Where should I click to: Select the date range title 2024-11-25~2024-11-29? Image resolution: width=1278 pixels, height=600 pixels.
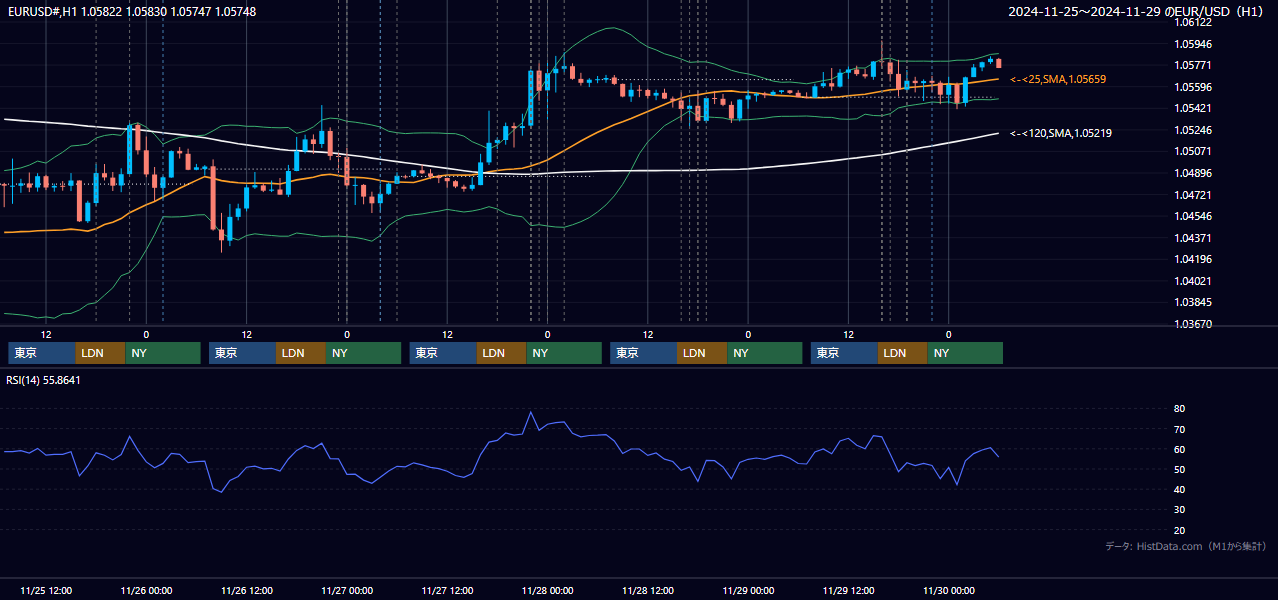pyautogui.click(x=1087, y=11)
